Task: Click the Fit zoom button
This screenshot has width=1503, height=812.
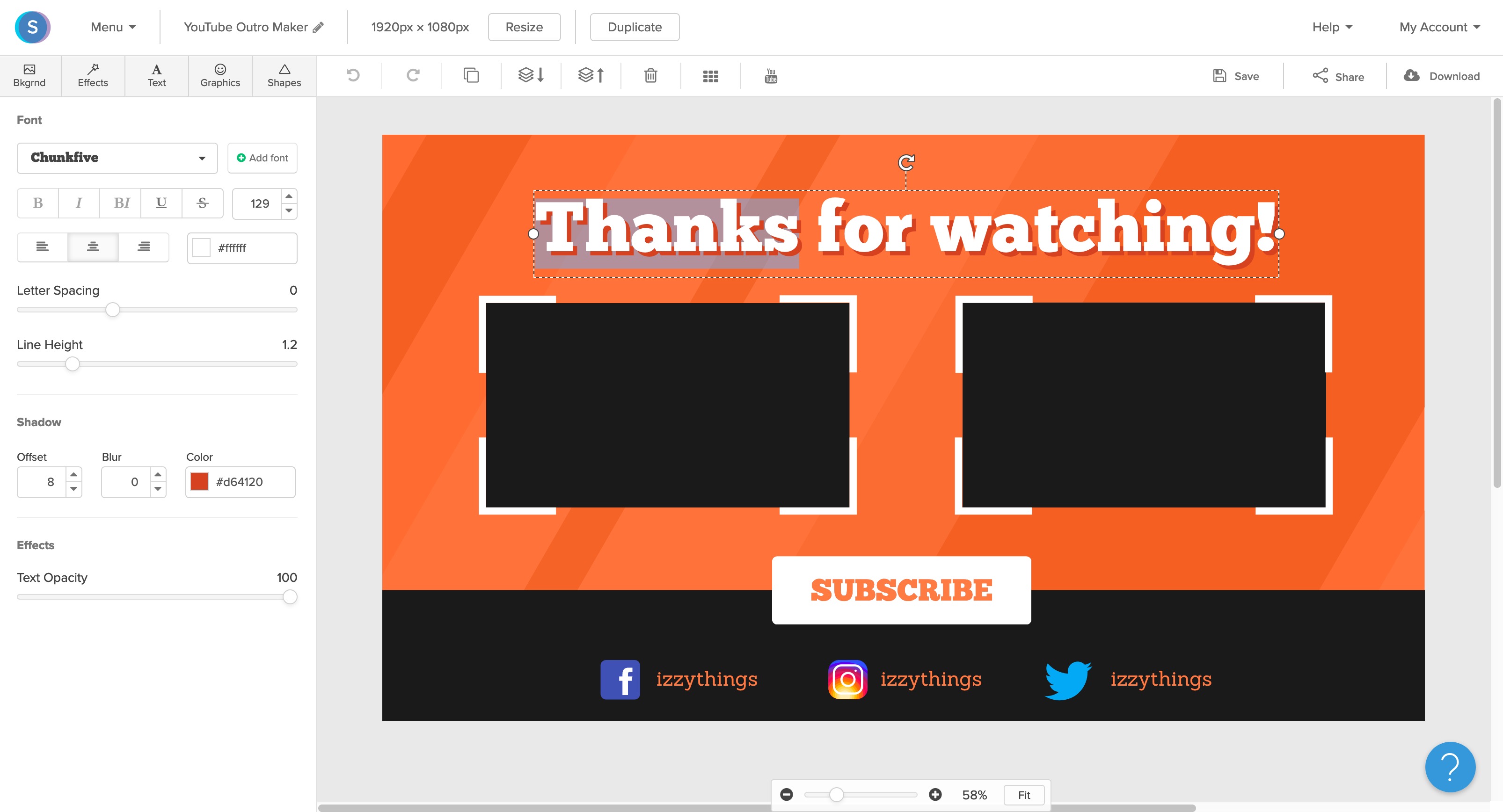Action: (x=1023, y=795)
